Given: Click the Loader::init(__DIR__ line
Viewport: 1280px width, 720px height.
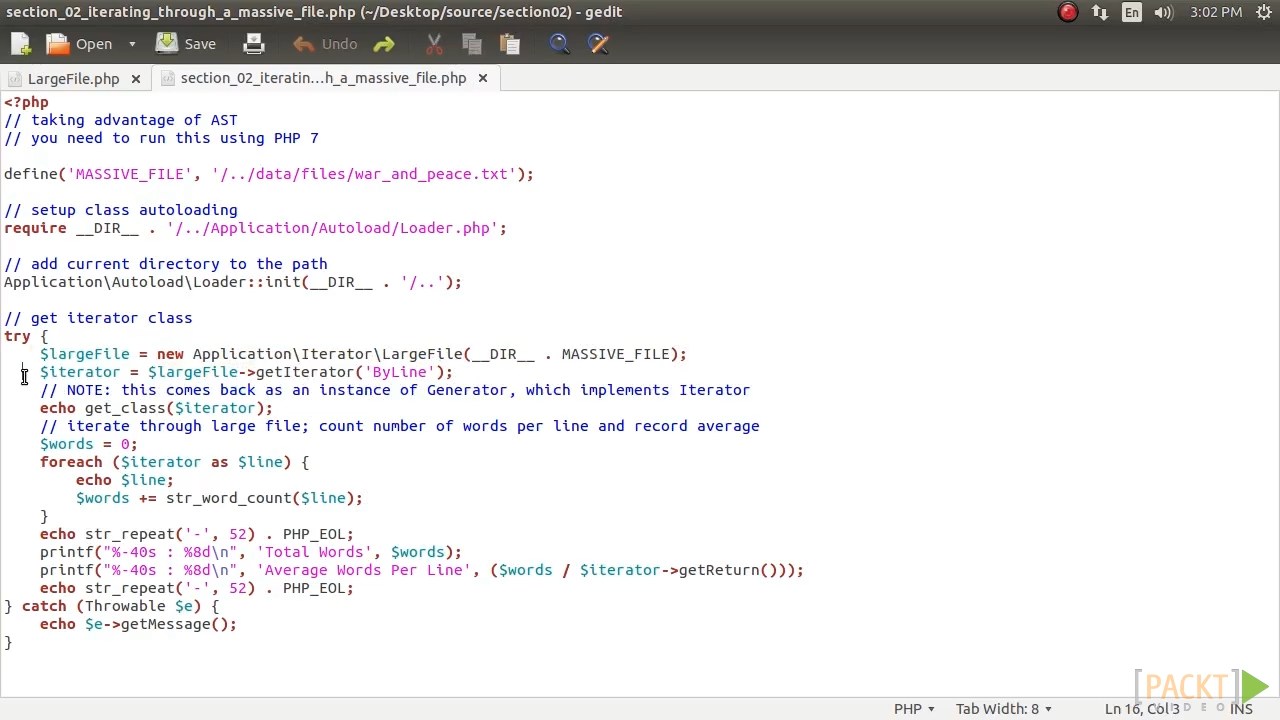Looking at the screenshot, I should point(233,282).
